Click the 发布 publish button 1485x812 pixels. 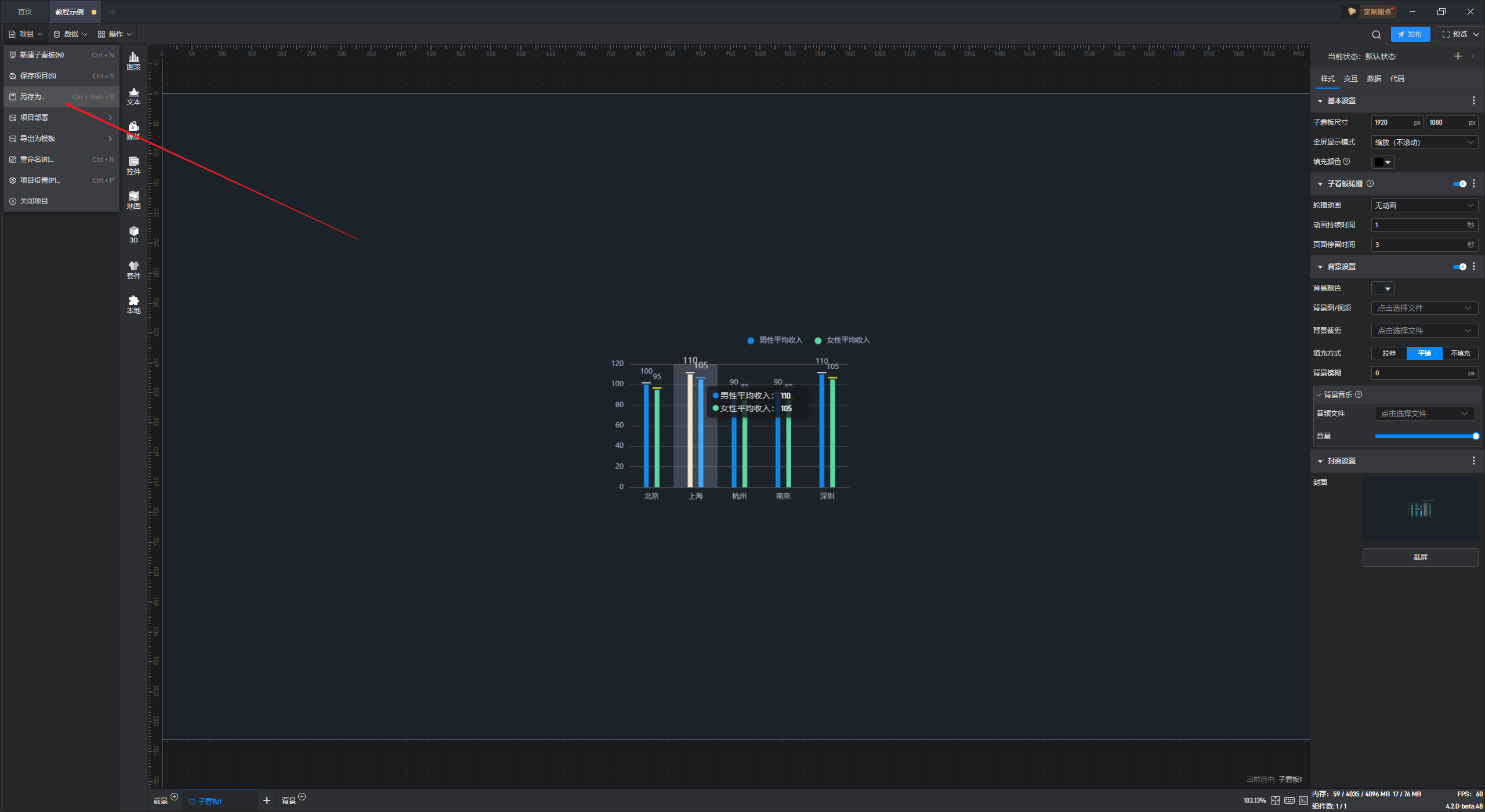point(1410,34)
